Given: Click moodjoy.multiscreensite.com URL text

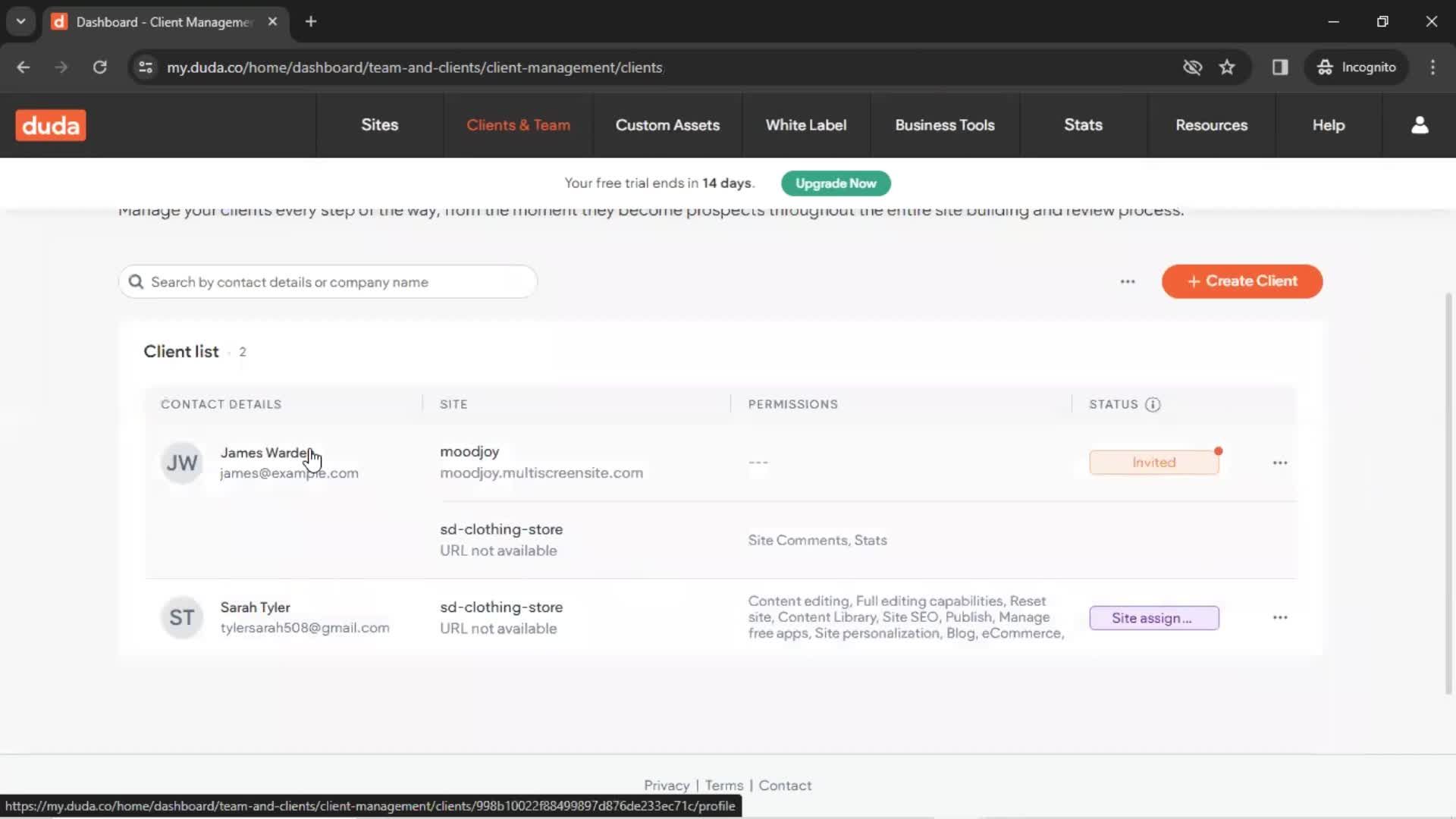Looking at the screenshot, I should point(541,473).
